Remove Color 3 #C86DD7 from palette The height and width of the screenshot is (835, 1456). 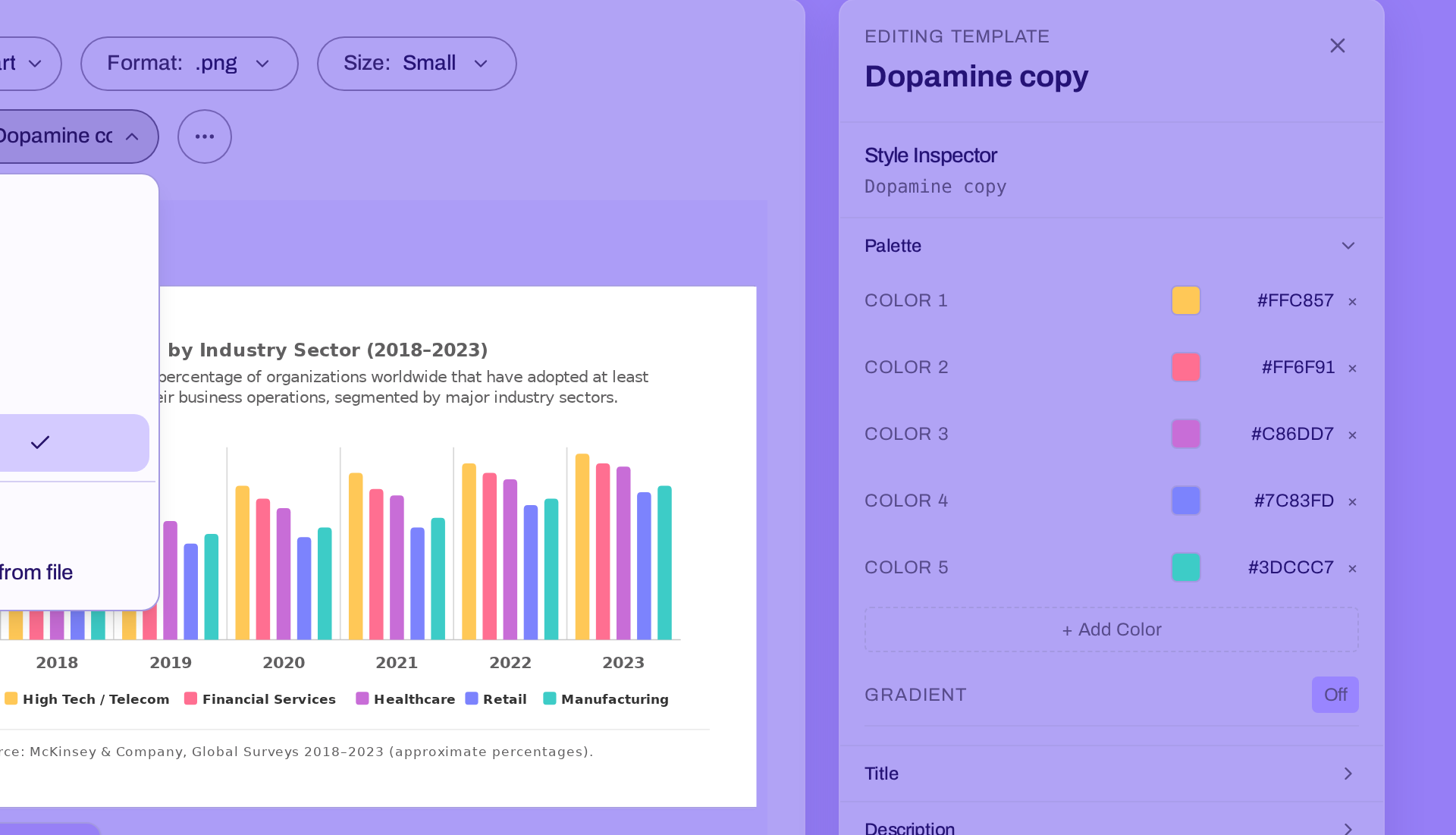point(1352,435)
